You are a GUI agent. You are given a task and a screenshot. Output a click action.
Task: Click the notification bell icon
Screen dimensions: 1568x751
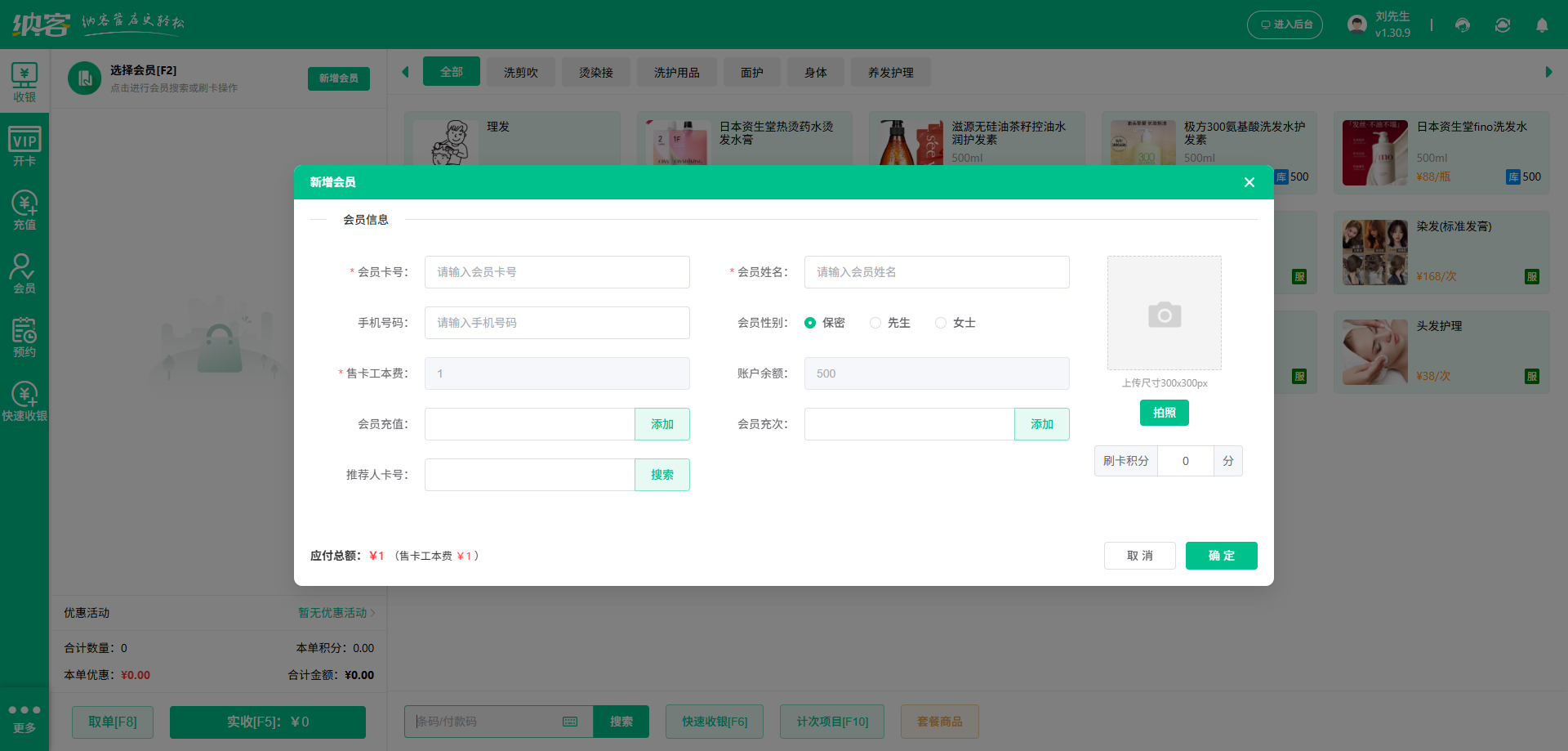[1542, 25]
